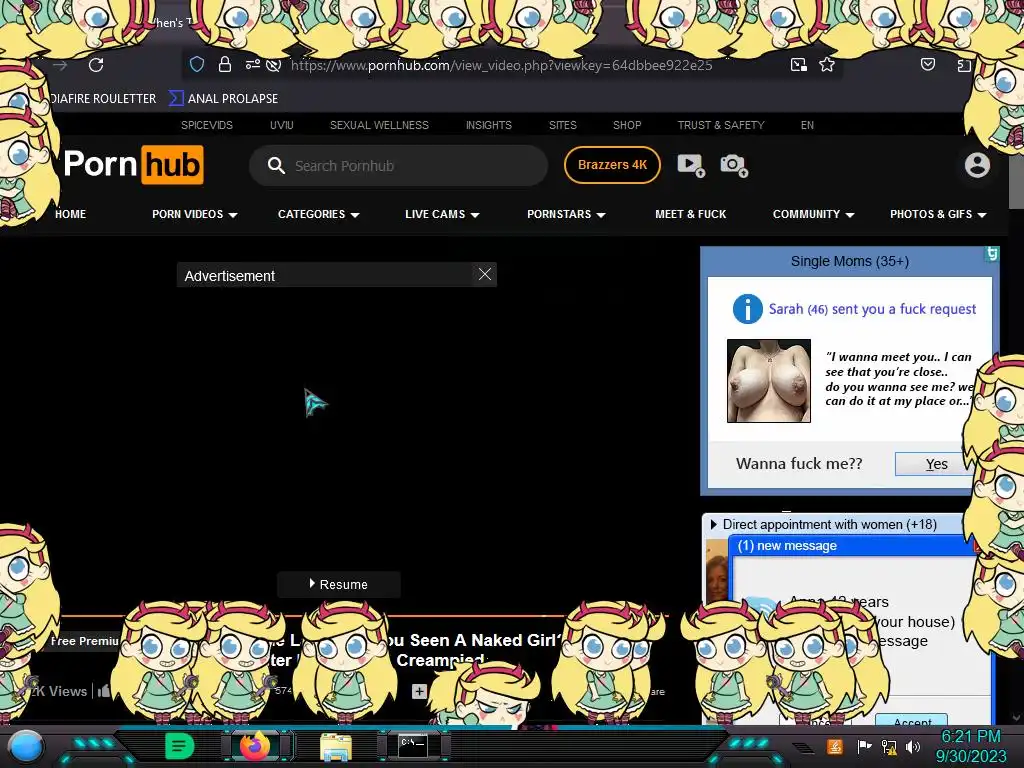Click the (1) new message bar
This screenshot has width=1024, height=768.
click(x=854, y=546)
